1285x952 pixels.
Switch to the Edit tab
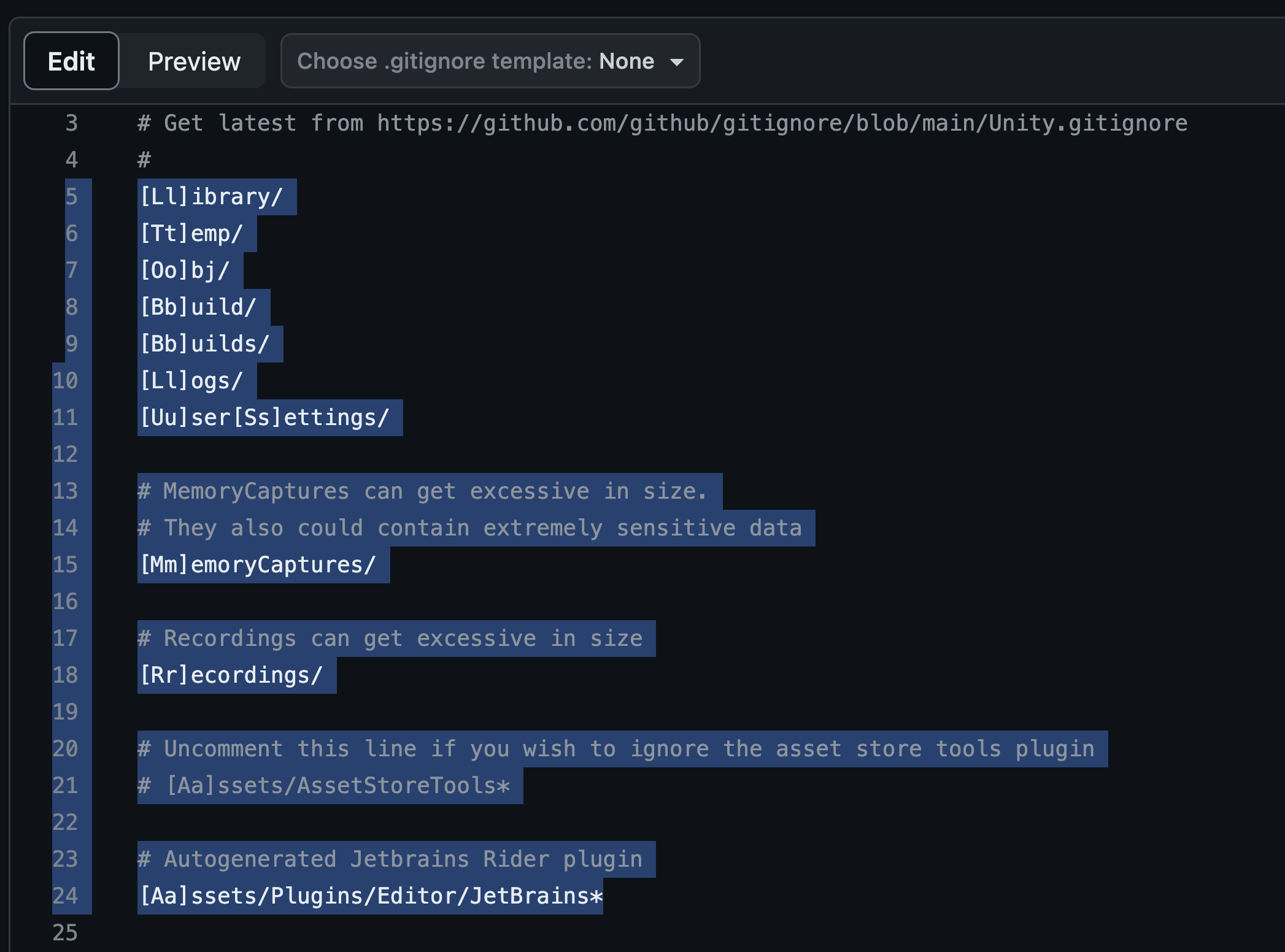(x=71, y=61)
